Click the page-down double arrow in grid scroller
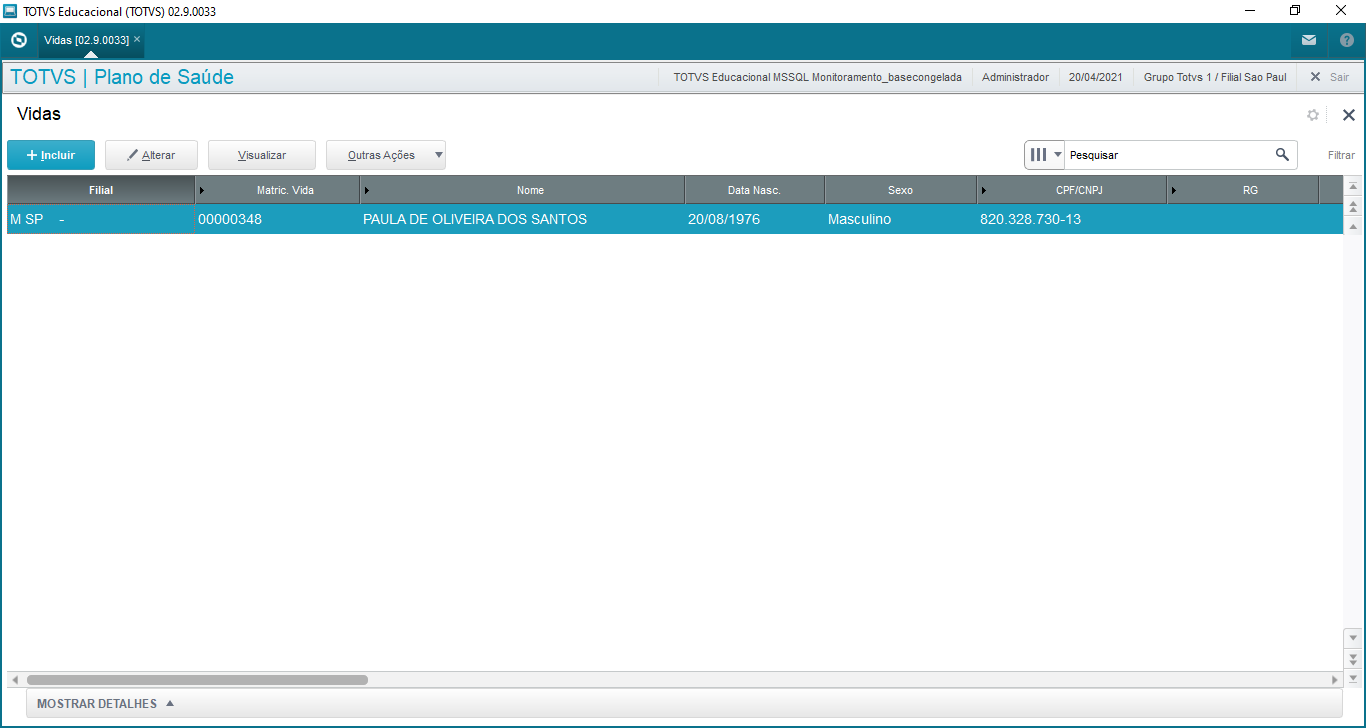The height and width of the screenshot is (728, 1366). [x=1353, y=658]
